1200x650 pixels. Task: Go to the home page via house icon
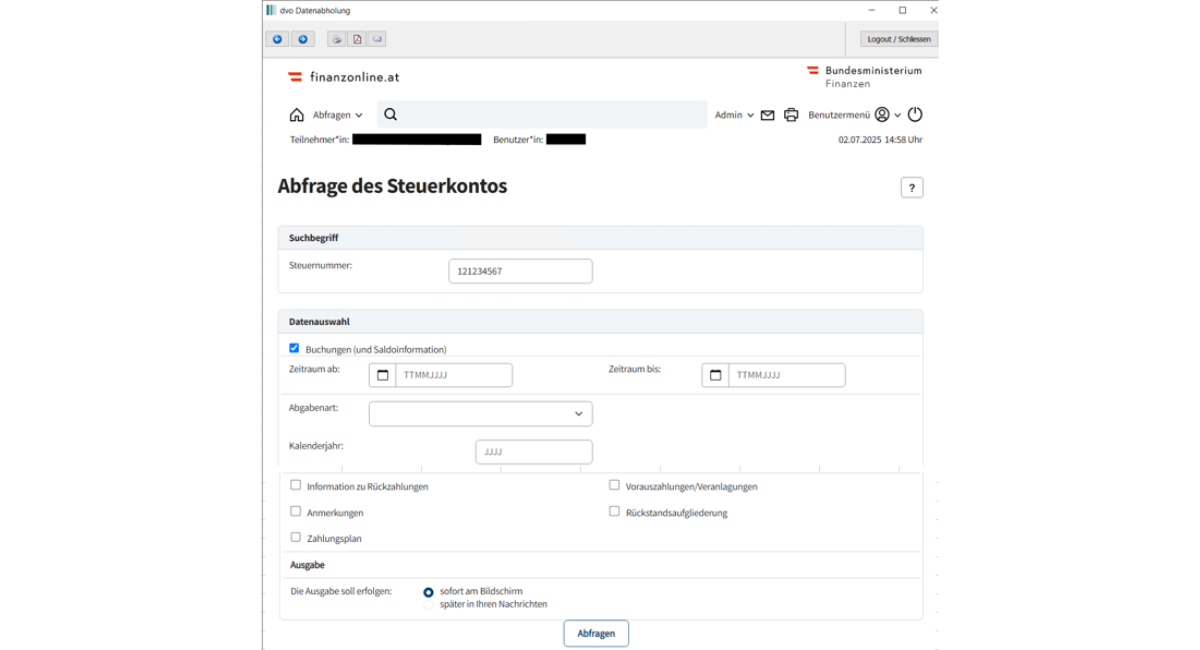(296, 115)
